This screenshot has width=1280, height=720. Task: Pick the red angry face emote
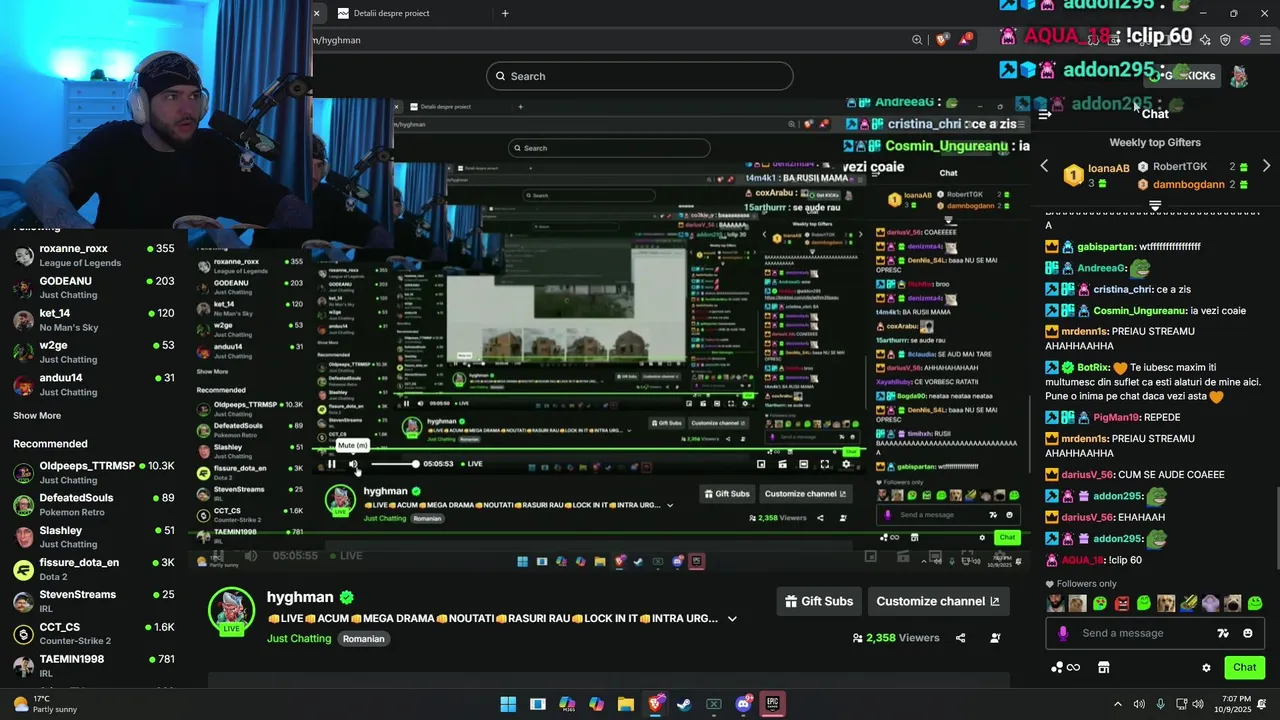coord(1122,603)
